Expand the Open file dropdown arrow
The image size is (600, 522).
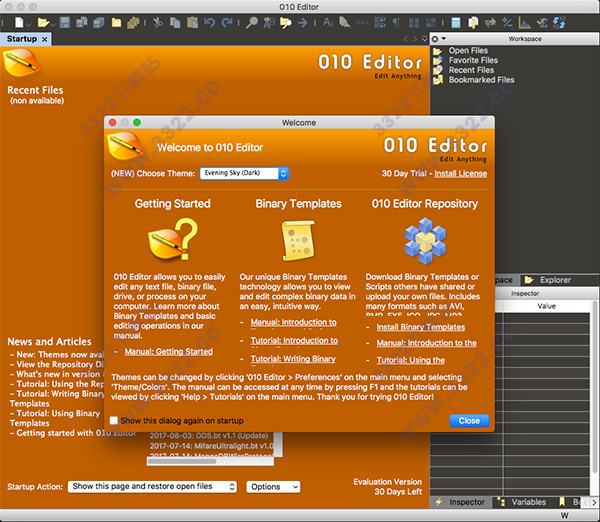[x=53, y=24]
